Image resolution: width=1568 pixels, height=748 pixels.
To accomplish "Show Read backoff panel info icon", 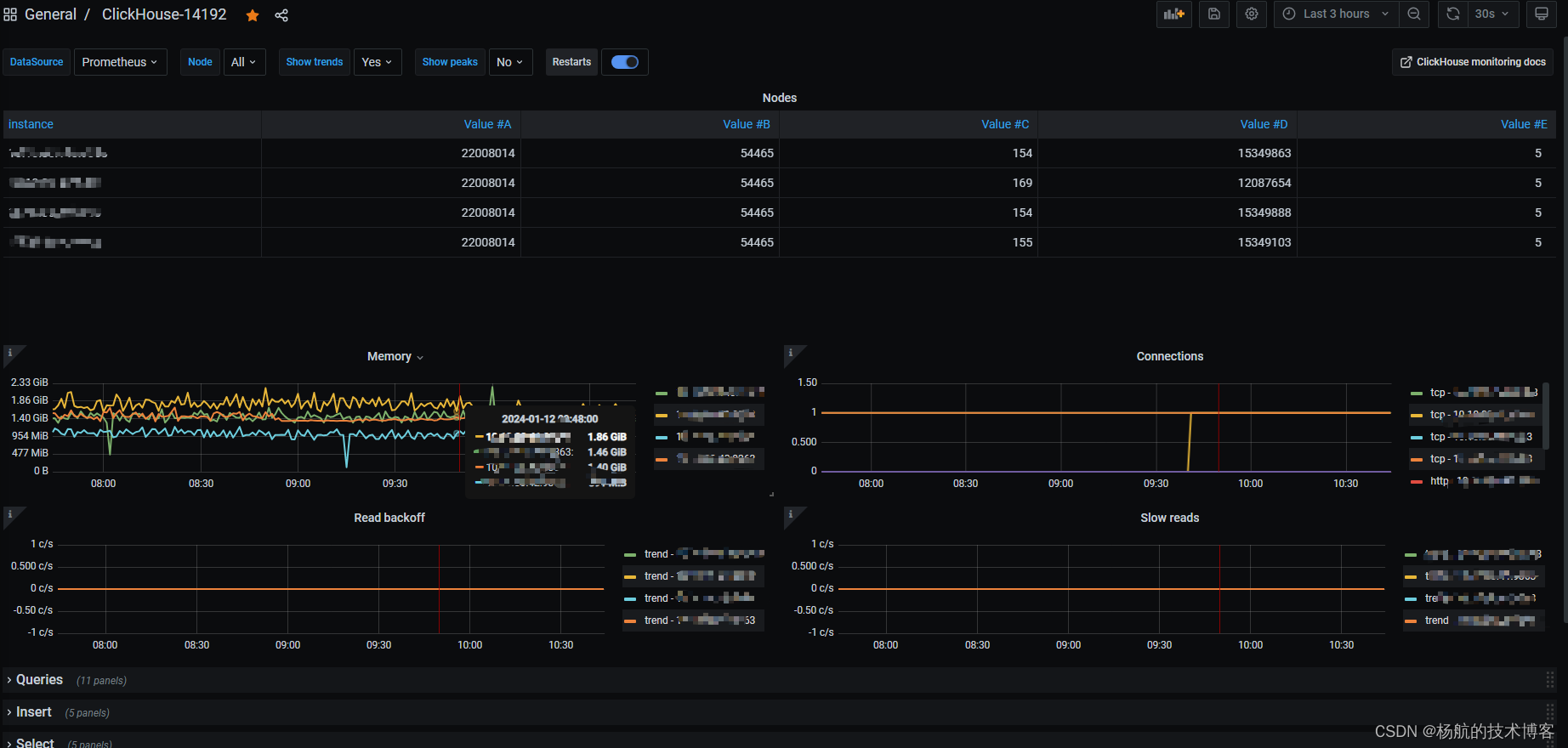I will [x=10, y=513].
